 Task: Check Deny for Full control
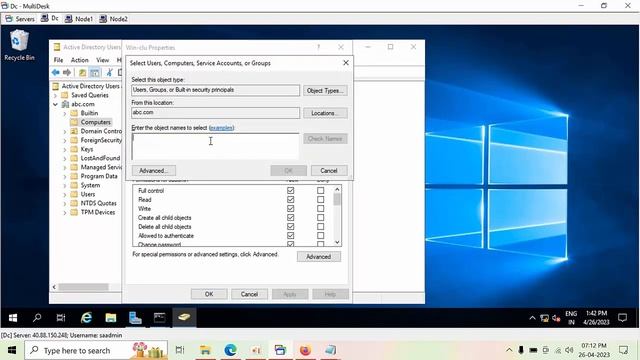(x=320, y=191)
